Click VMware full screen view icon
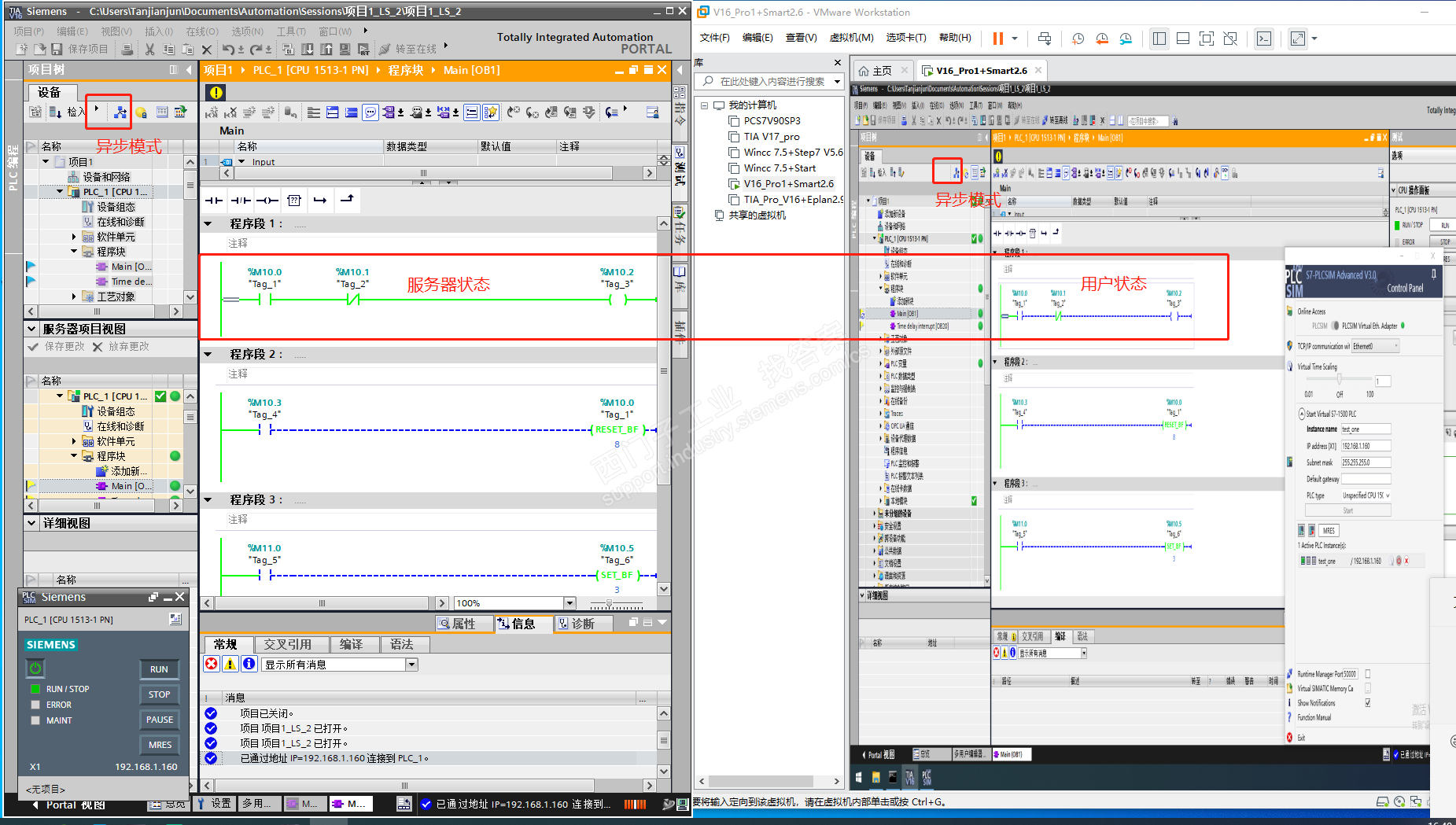 pos(1207,39)
